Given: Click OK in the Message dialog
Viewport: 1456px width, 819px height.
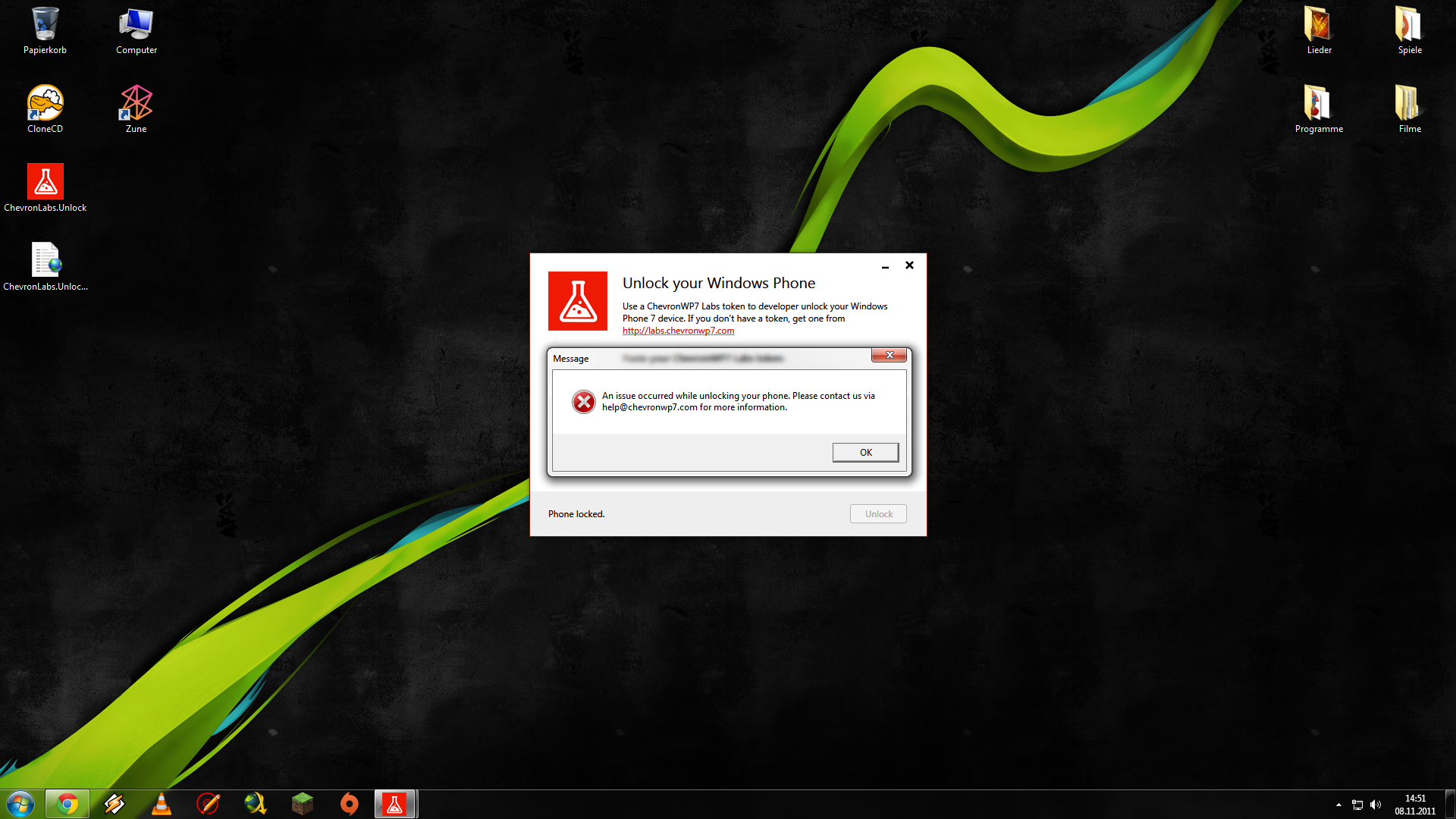Looking at the screenshot, I should [x=865, y=452].
